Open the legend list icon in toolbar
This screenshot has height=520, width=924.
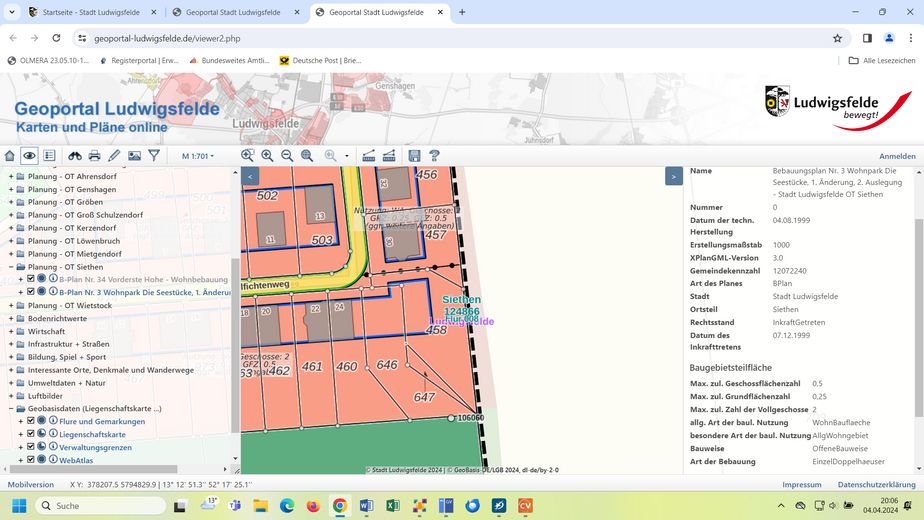tap(50, 156)
